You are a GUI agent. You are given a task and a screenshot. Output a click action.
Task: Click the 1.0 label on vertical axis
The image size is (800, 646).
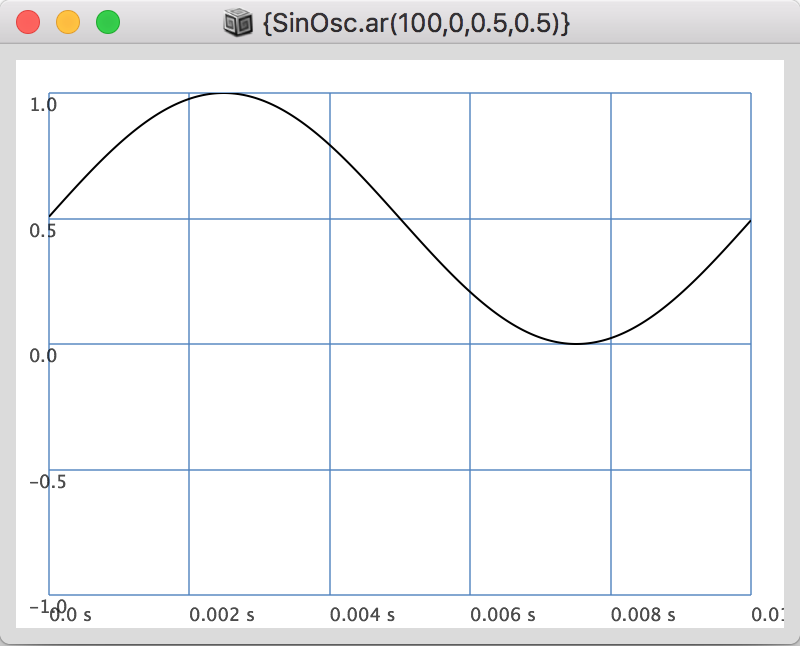coord(44,104)
